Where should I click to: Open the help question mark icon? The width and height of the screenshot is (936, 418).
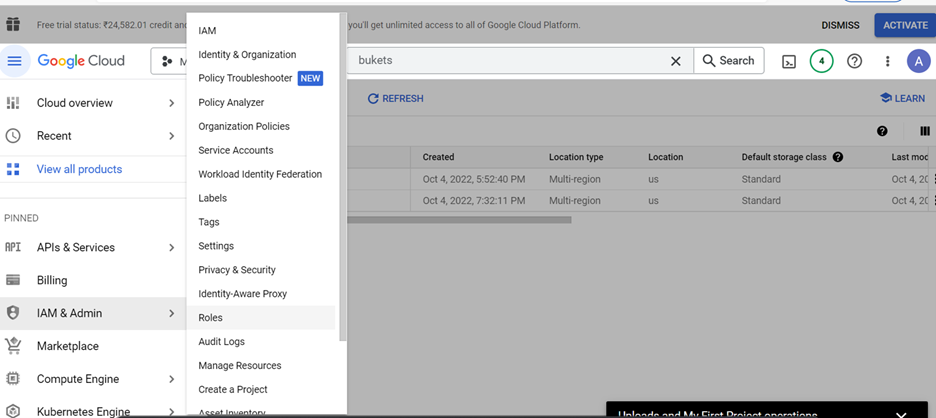coord(854,61)
